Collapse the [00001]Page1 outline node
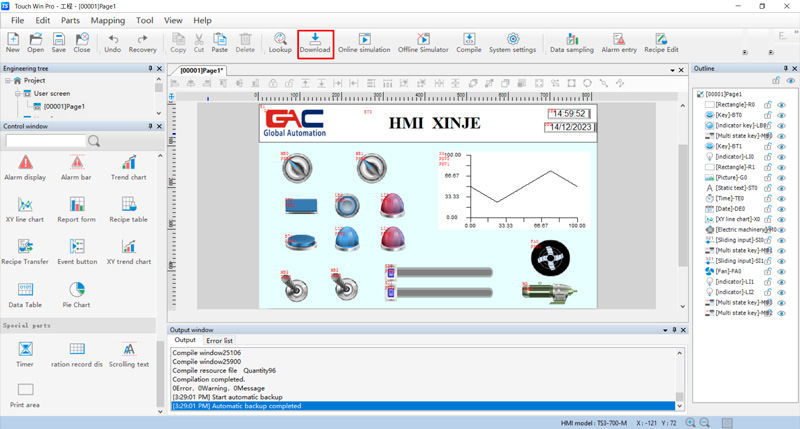The width and height of the screenshot is (800, 429). 700,94
